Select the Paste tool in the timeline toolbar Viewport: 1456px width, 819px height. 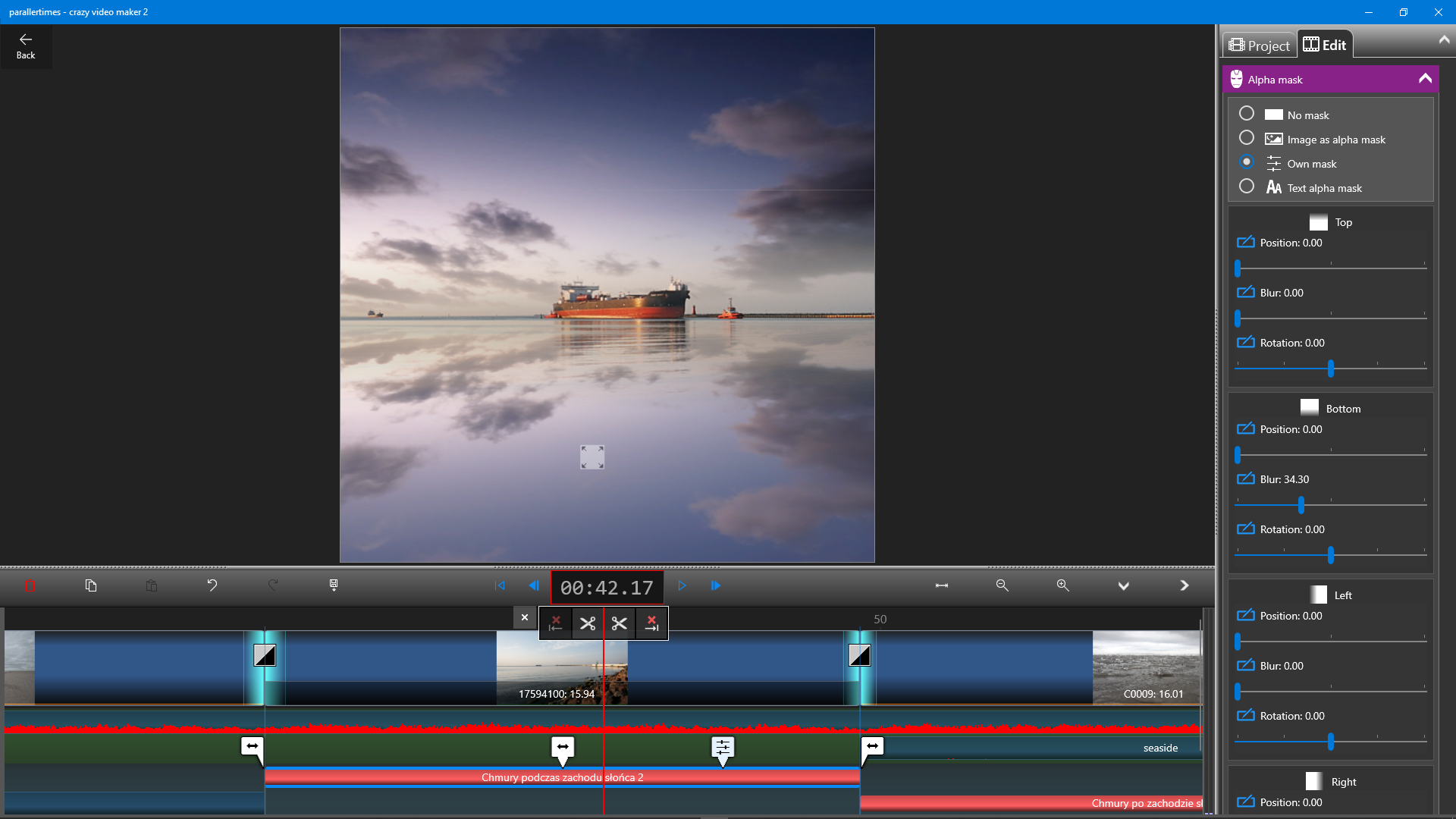click(x=151, y=585)
